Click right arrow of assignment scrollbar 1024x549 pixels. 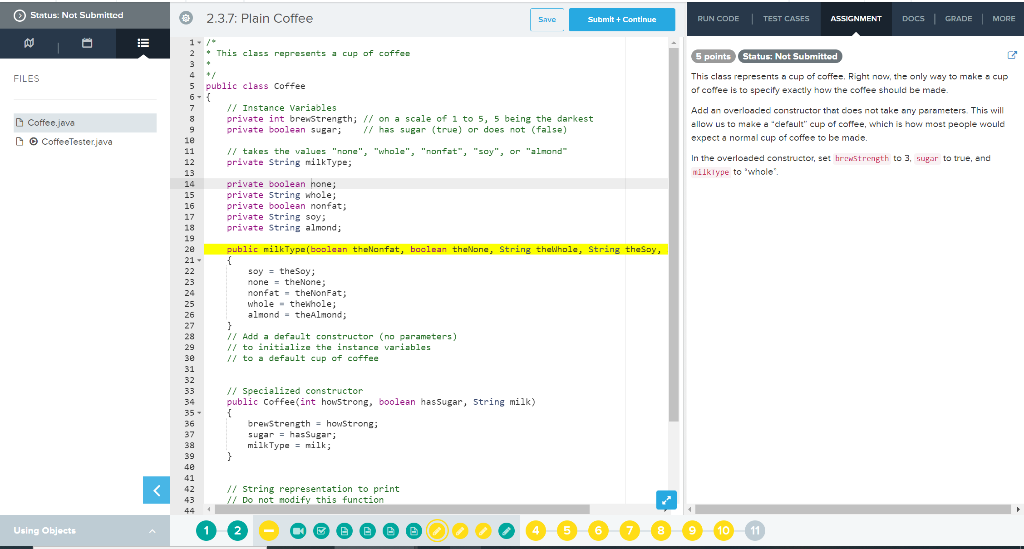click(1017, 509)
